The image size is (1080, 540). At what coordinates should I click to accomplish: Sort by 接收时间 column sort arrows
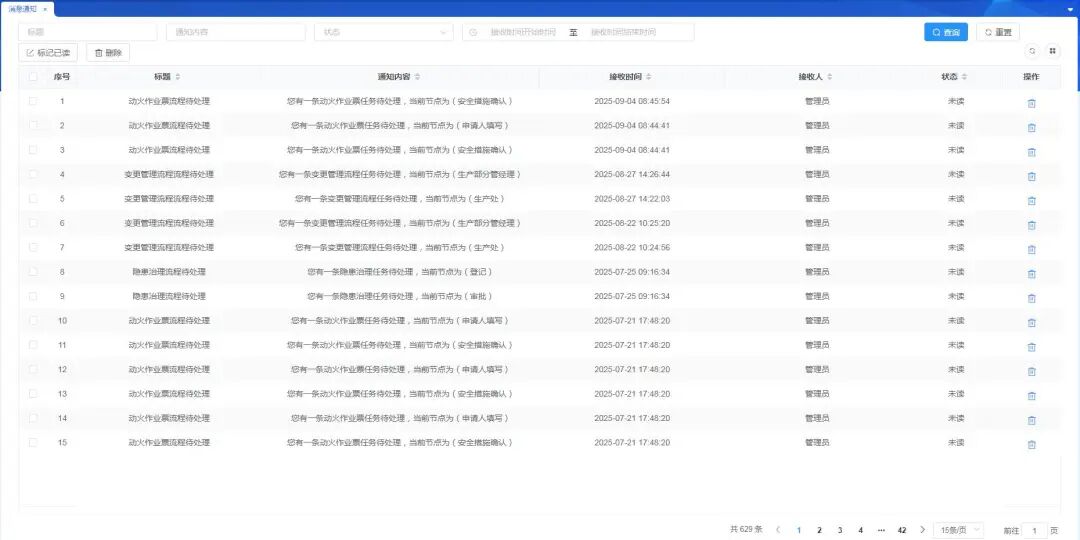click(x=650, y=77)
